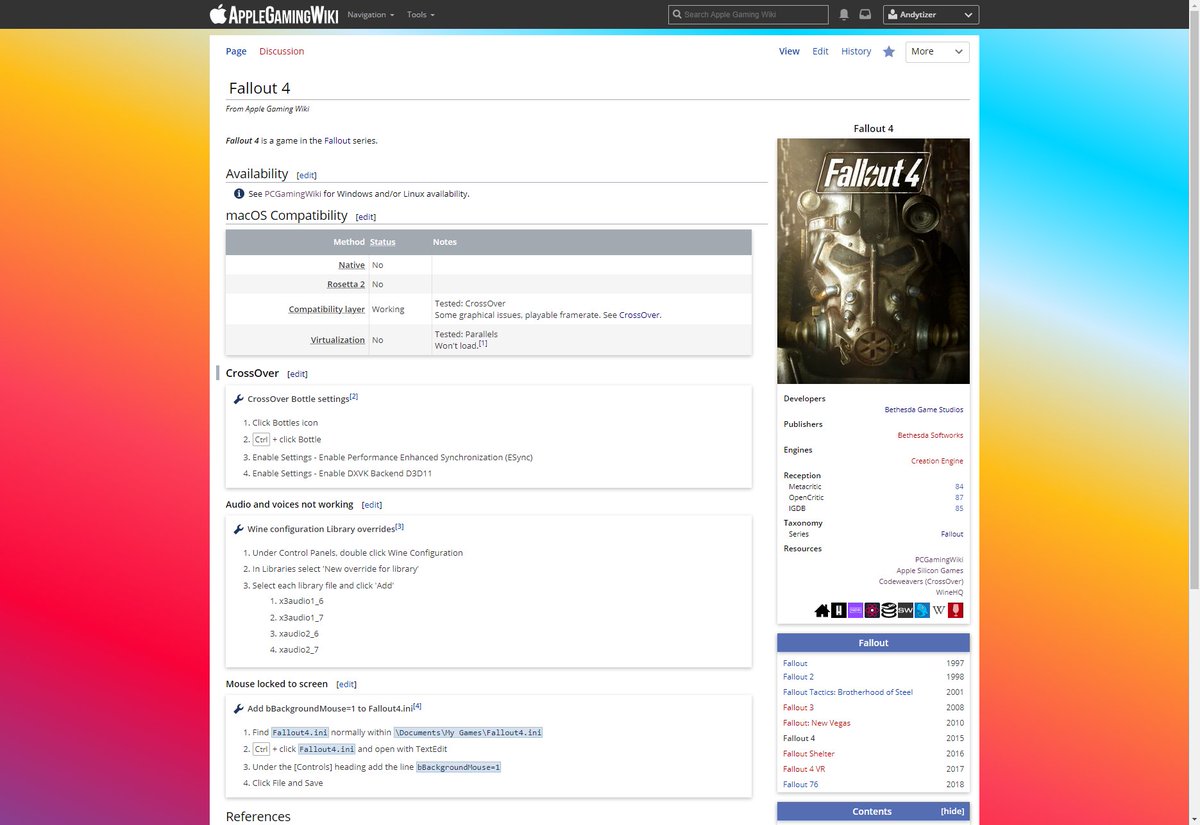Image resolution: width=1200 pixels, height=825 pixels.
Task: Sort the table by Status column header
Action: 382,242
